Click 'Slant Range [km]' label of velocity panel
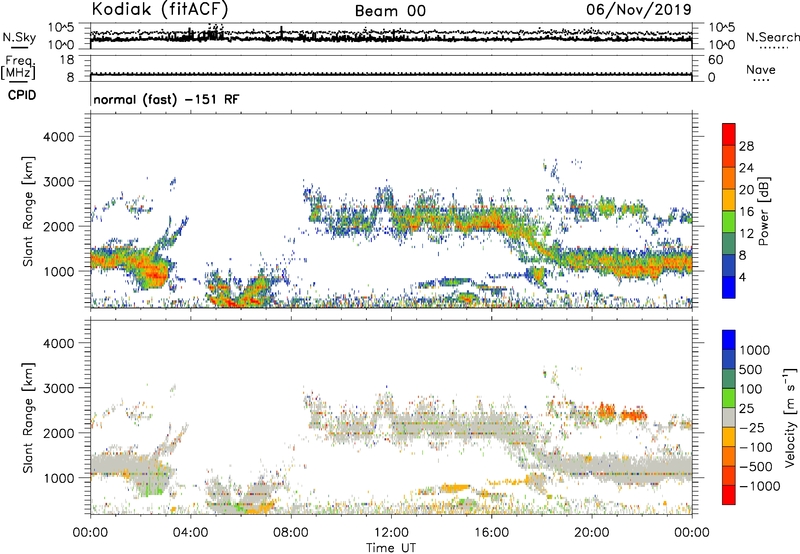The height and width of the screenshot is (554, 800). [28, 417]
